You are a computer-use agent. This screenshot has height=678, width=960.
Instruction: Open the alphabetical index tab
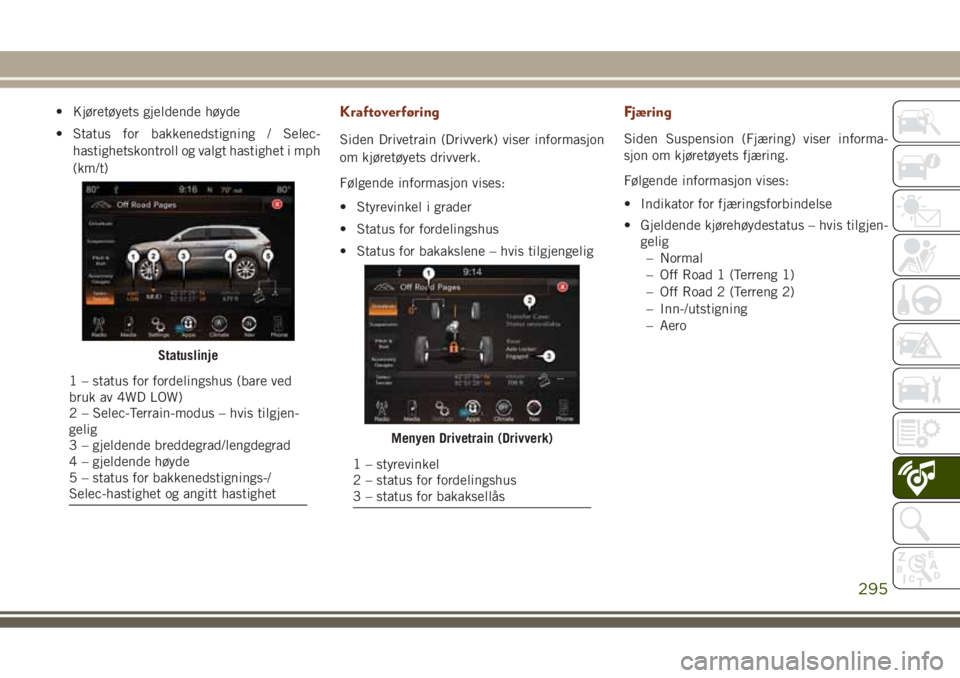tap(925, 568)
